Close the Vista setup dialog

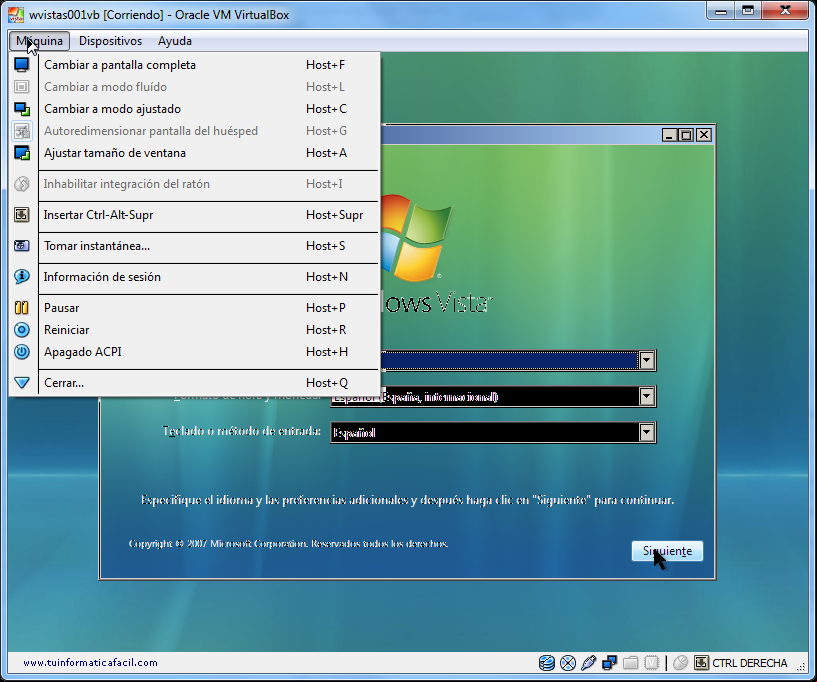(704, 135)
